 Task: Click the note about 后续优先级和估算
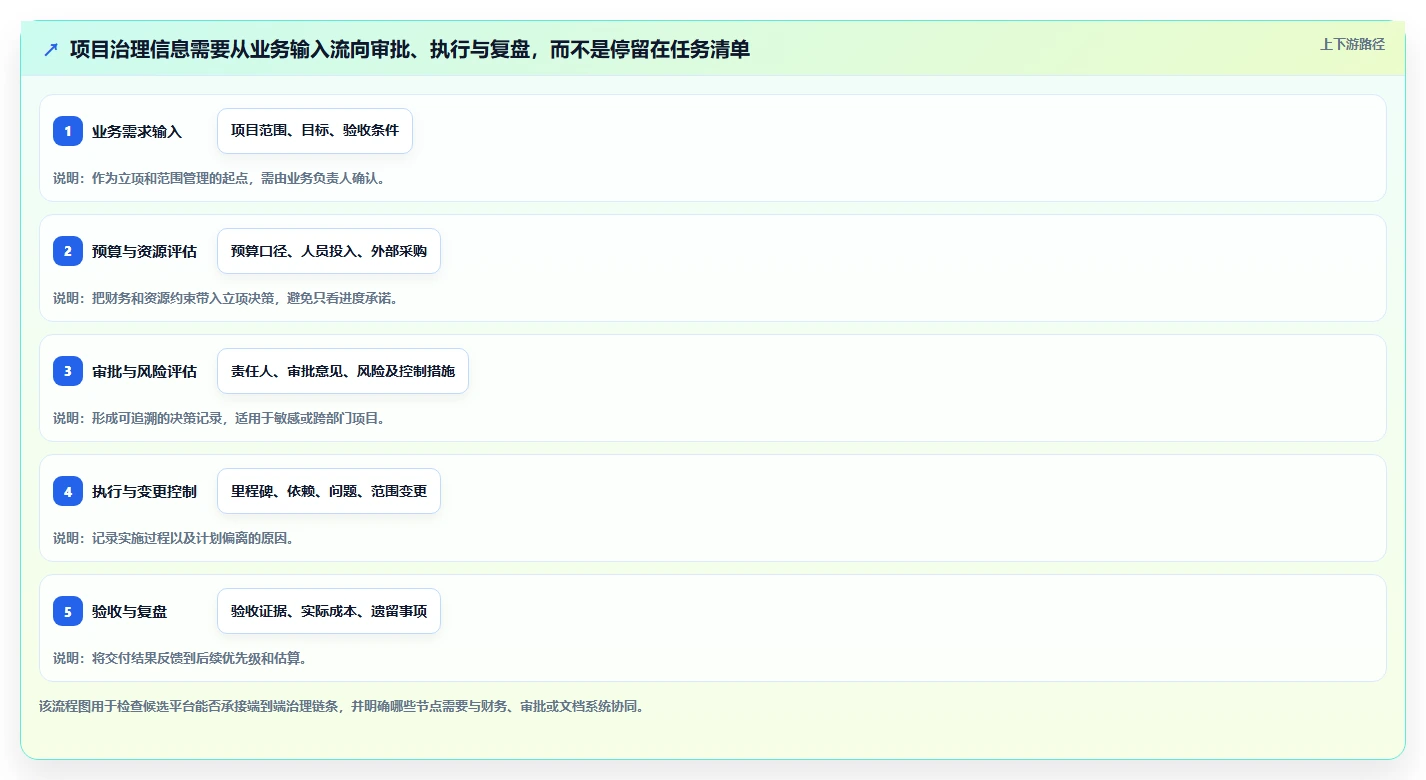click(180, 658)
